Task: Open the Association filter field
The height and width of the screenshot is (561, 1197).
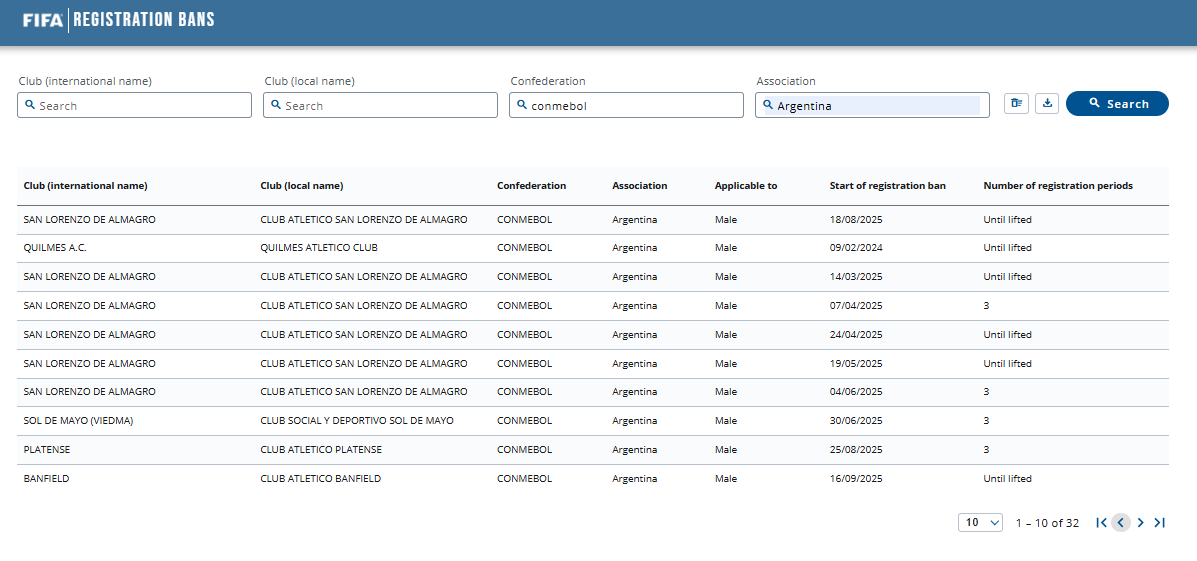Action: pos(870,105)
